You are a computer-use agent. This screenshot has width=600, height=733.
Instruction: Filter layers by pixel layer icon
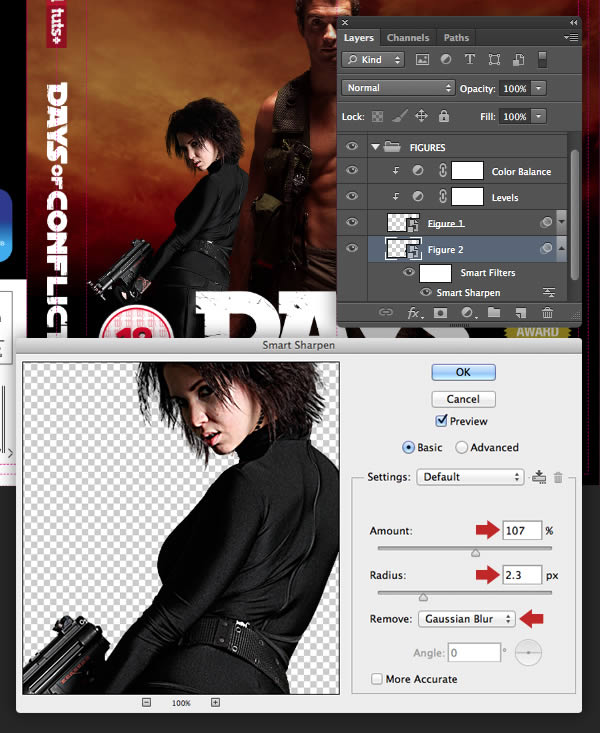click(422, 59)
